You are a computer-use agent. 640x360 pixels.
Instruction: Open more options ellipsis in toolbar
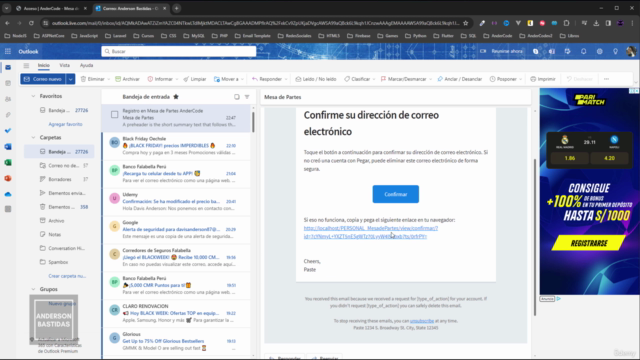606,79
